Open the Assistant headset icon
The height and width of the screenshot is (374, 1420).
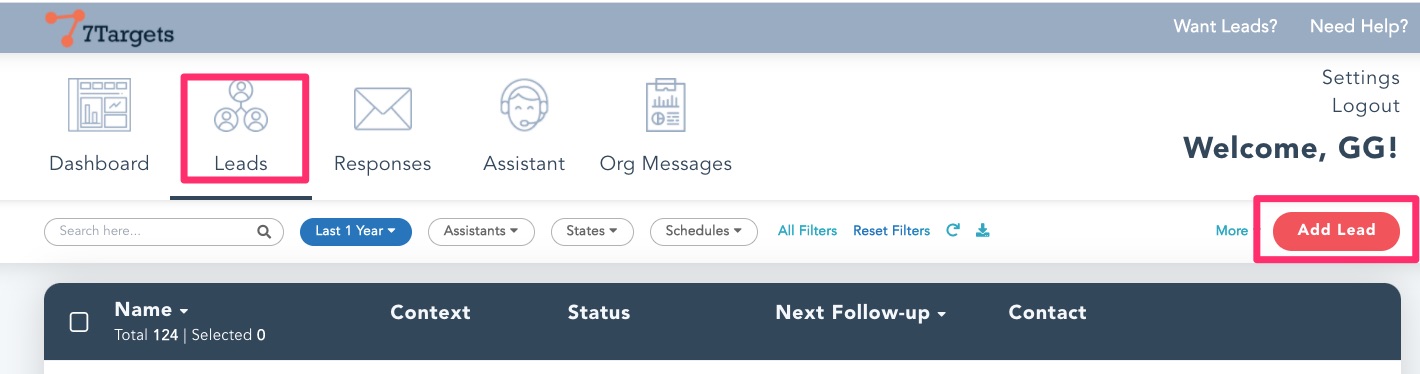pyautogui.click(x=524, y=105)
